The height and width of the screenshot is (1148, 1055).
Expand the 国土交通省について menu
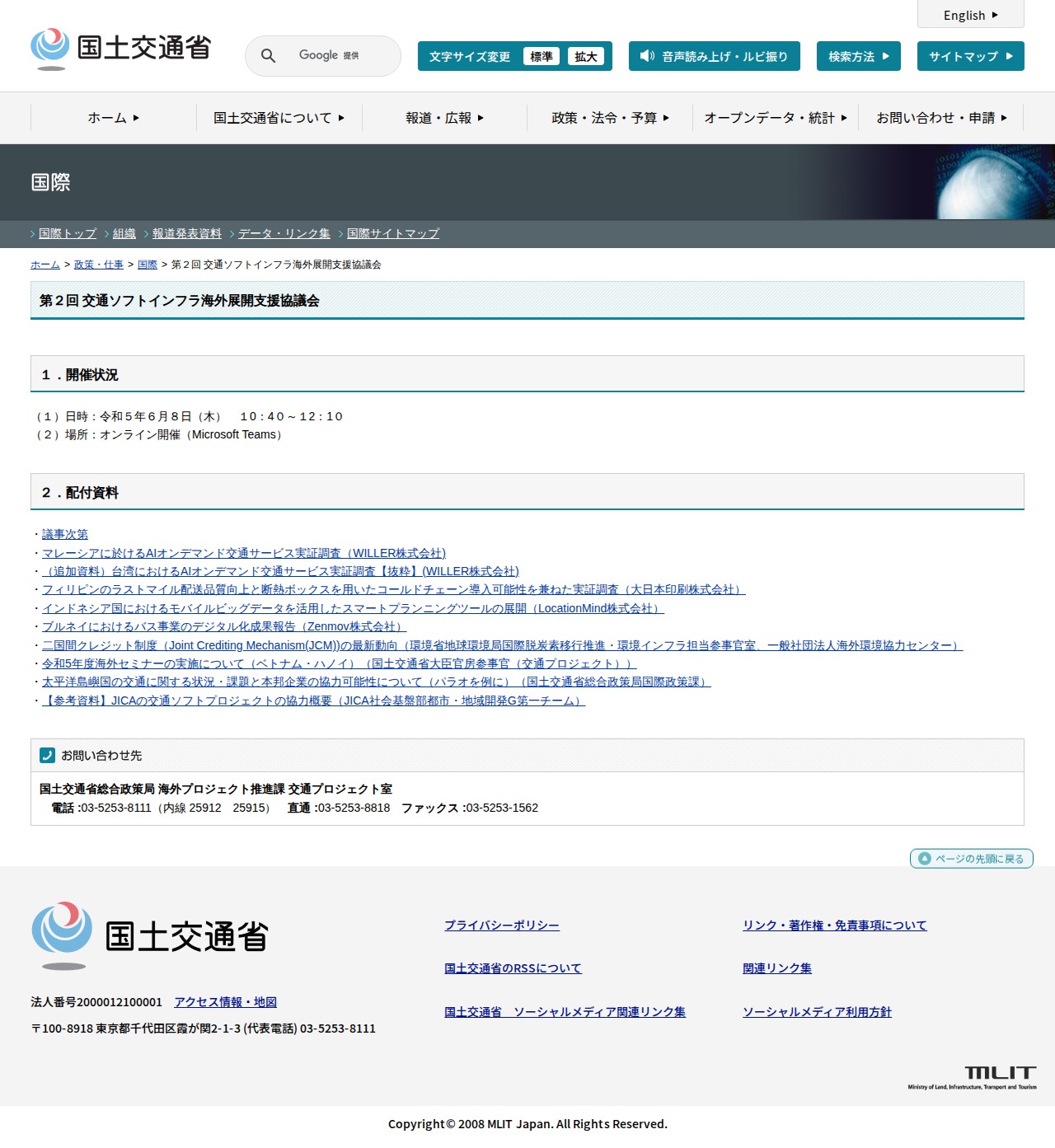(x=279, y=118)
